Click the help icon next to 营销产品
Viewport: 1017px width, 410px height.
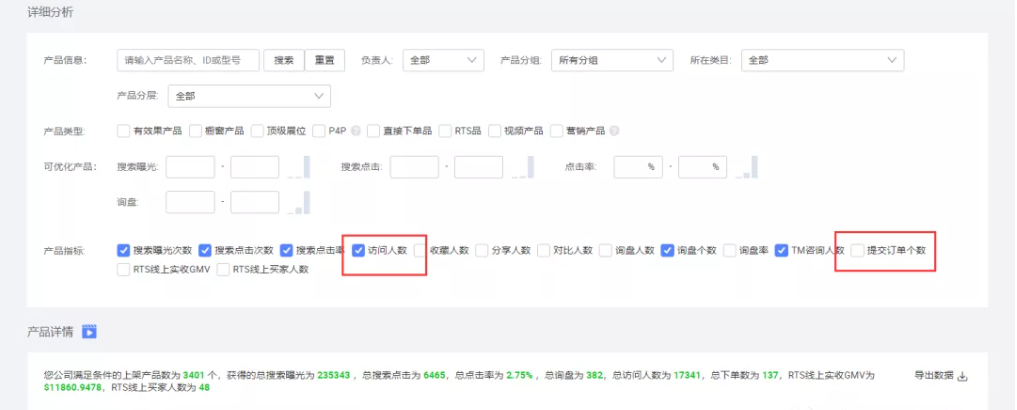pos(614,131)
